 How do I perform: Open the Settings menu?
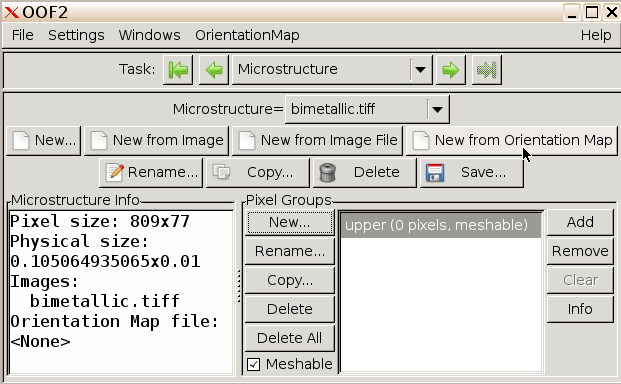click(76, 35)
